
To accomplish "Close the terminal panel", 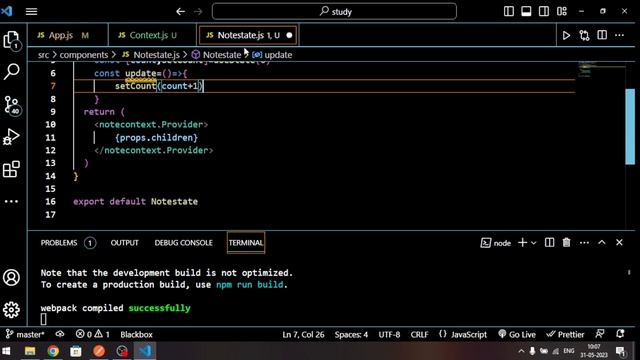I will pos(619,242).
